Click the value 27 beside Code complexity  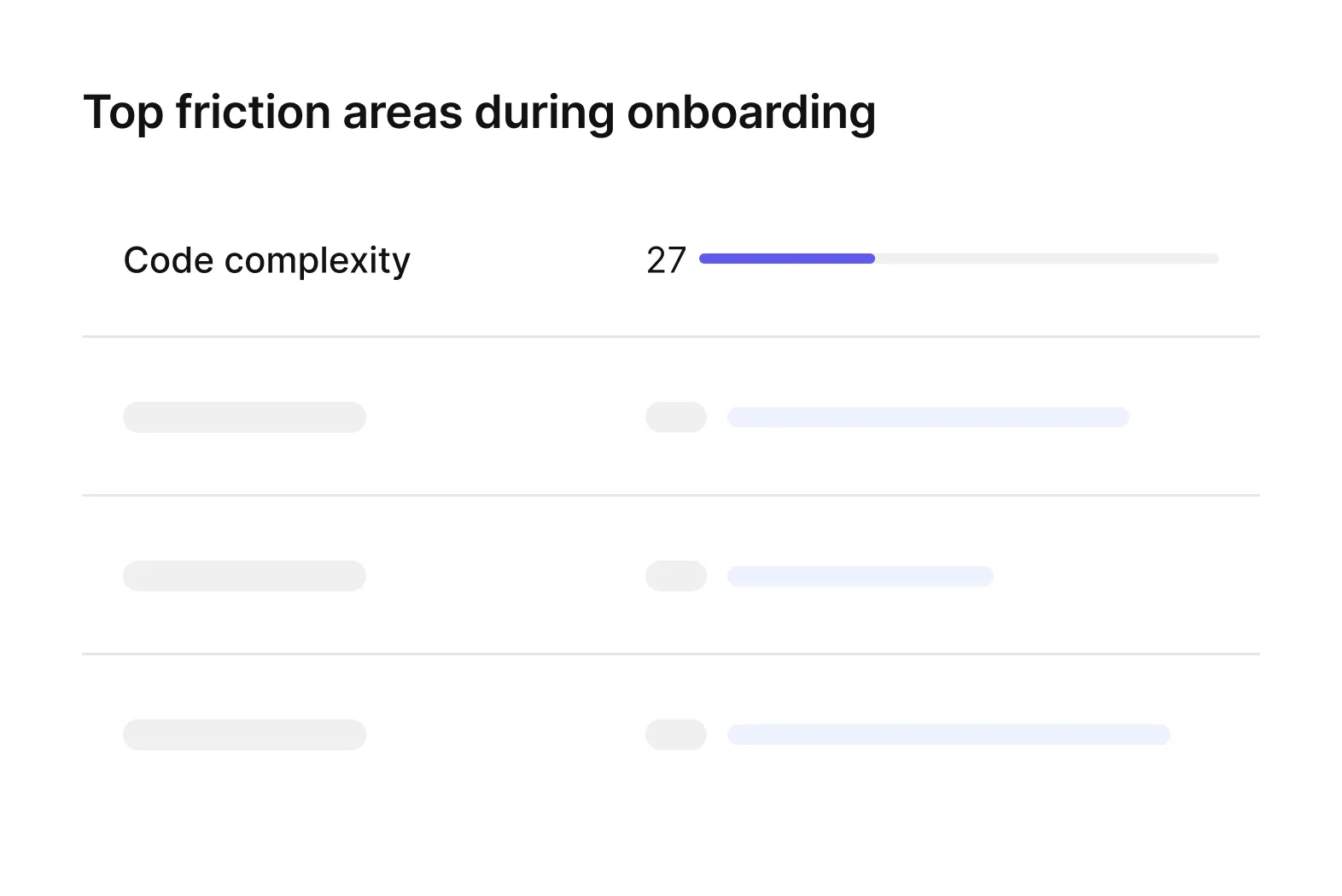pyautogui.click(x=666, y=260)
